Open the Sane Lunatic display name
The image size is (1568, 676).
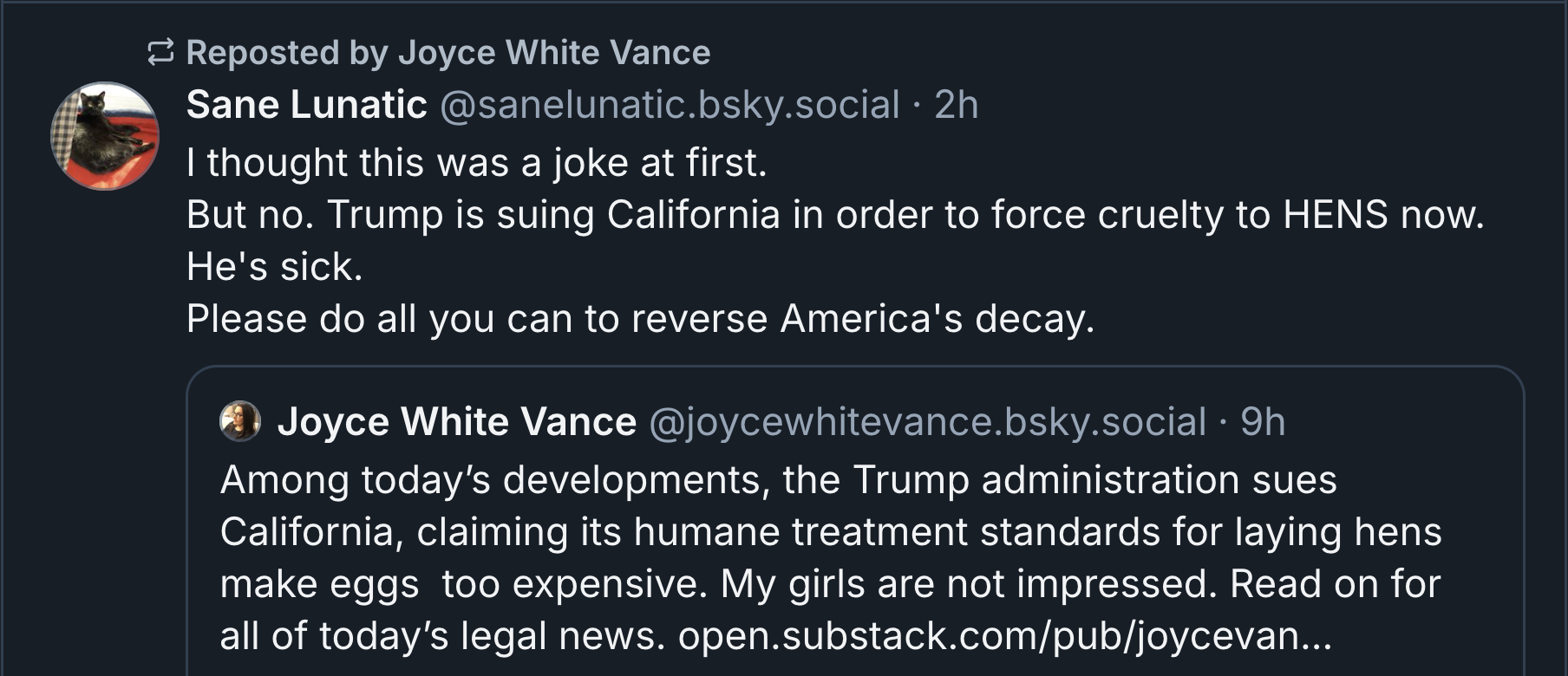[x=306, y=105]
